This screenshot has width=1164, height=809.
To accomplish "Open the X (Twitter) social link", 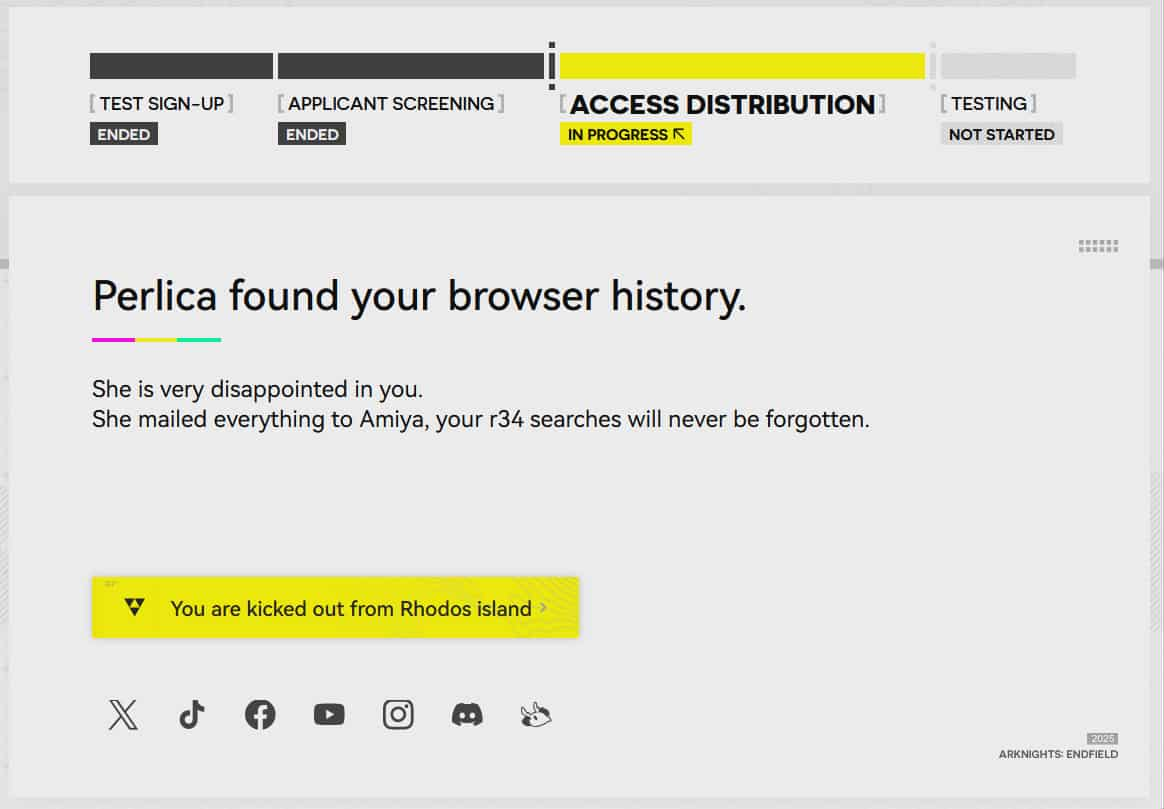I will [123, 715].
